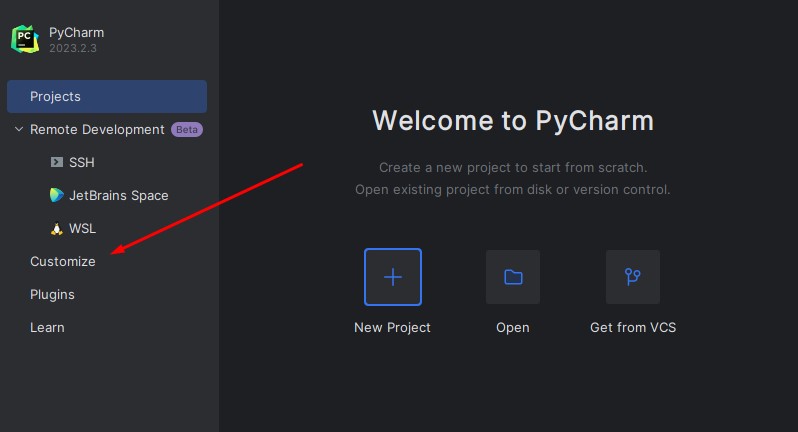Click the Beta badge
Image resolution: width=798 pixels, height=432 pixels.
[x=187, y=130]
